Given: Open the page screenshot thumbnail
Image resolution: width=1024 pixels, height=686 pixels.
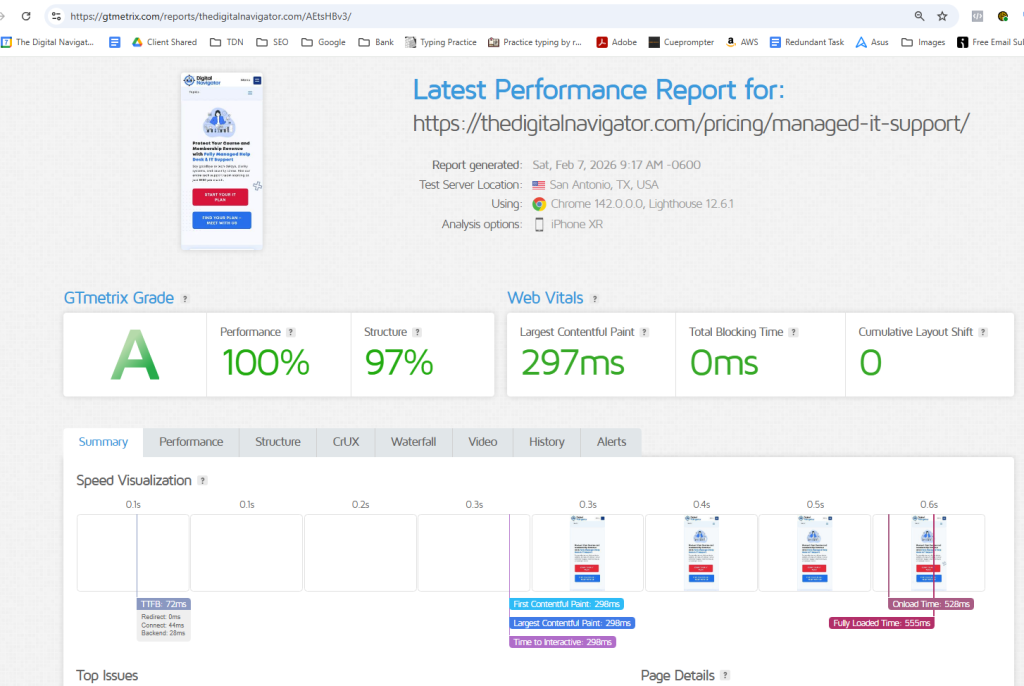Looking at the screenshot, I should (x=222, y=161).
